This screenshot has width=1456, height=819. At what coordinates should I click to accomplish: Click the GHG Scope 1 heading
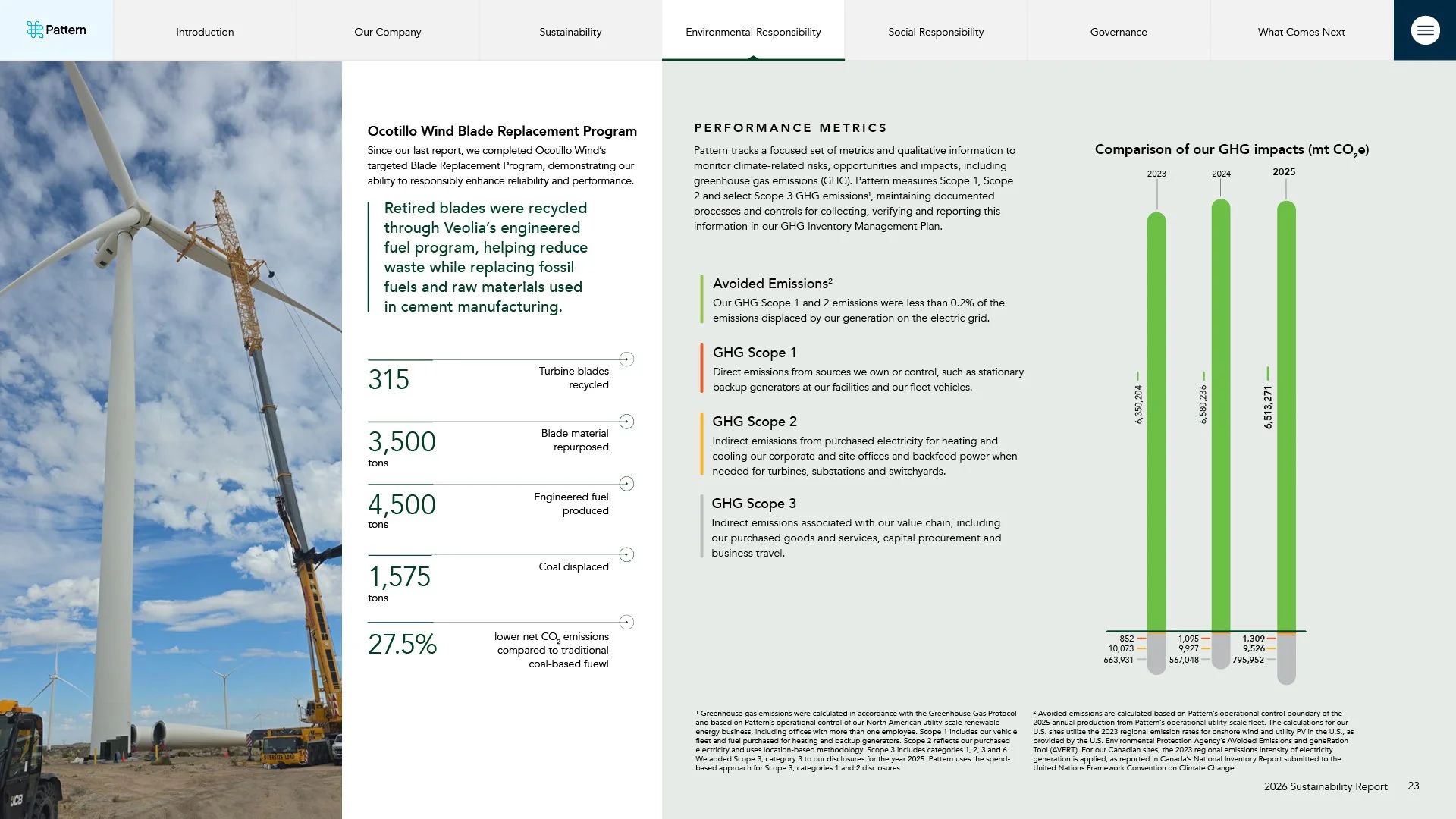pyautogui.click(x=755, y=353)
